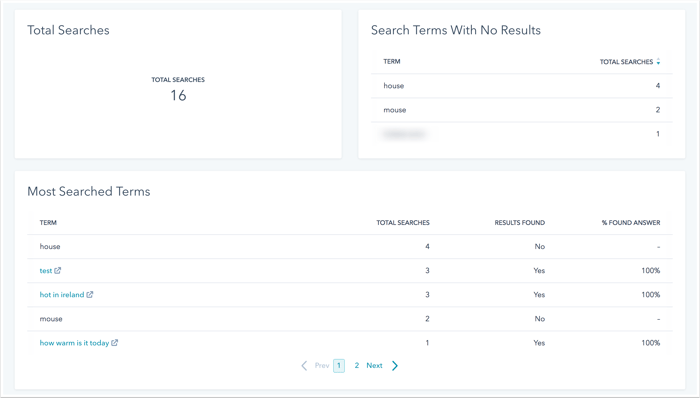Click search count 2 in no-results mouse row
This screenshot has width=700, height=398.
658,109
